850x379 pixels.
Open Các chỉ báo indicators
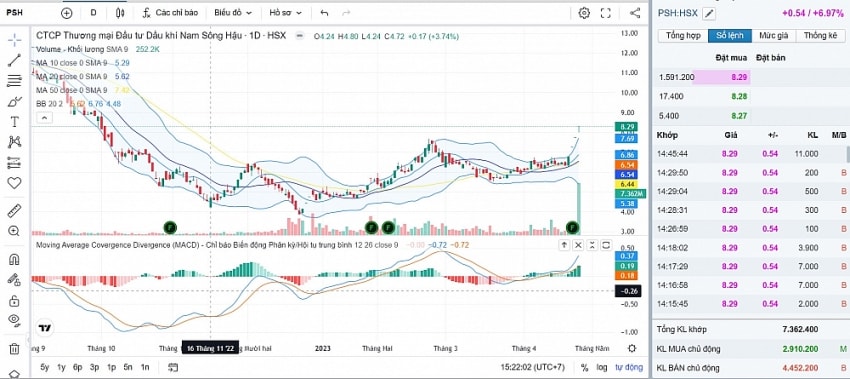[170, 12]
